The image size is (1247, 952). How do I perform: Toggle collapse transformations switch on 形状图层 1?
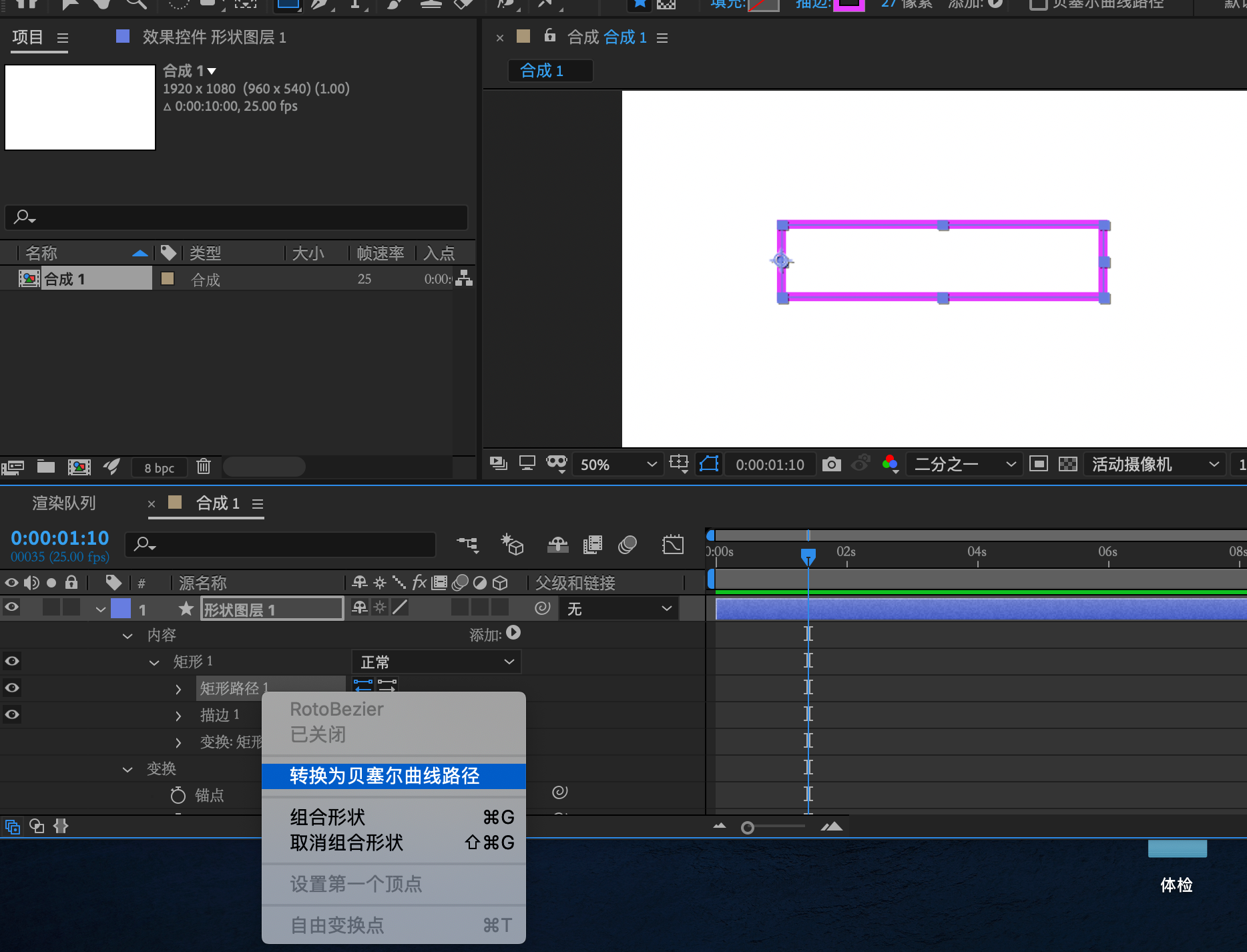[x=380, y=608]
